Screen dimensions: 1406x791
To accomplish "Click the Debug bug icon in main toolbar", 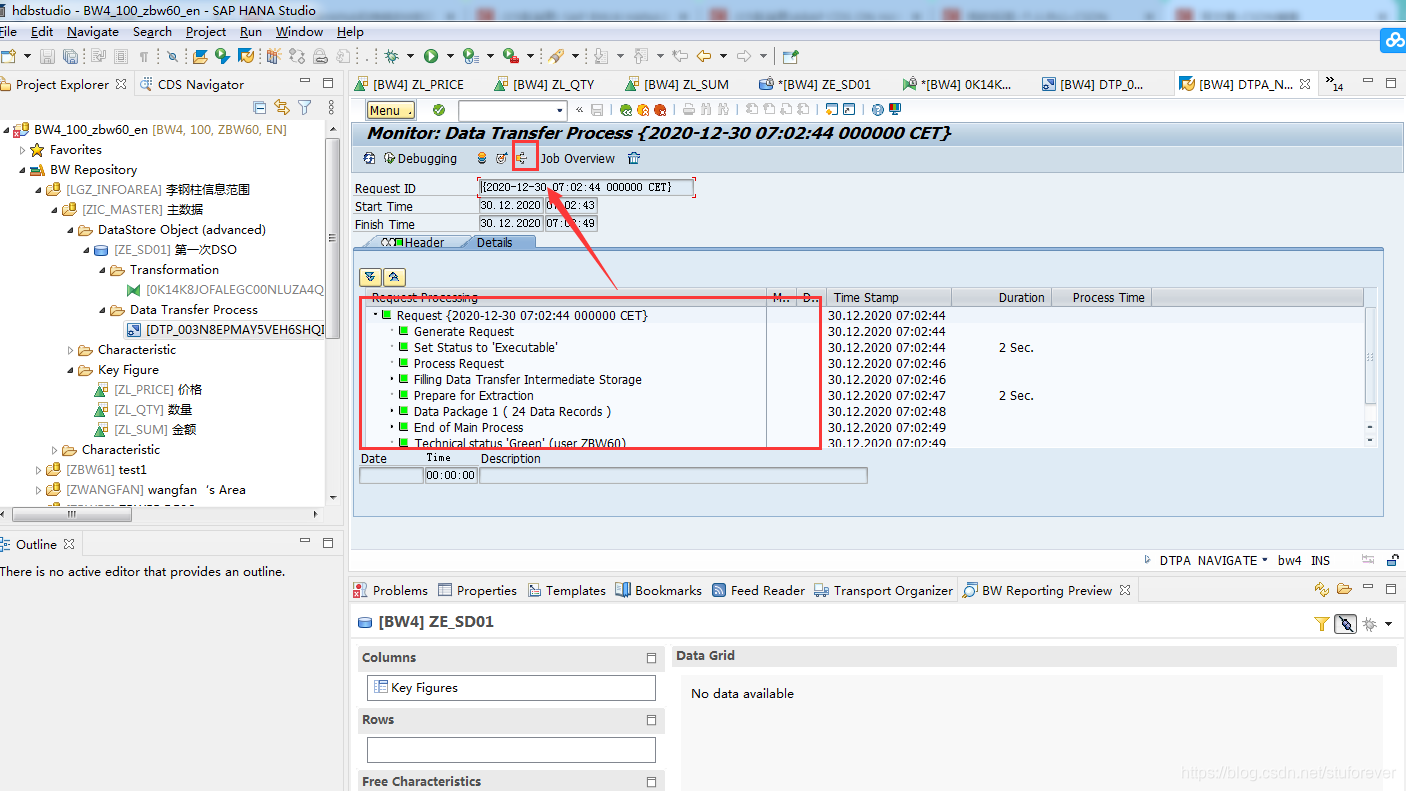I will pos(393,56).
